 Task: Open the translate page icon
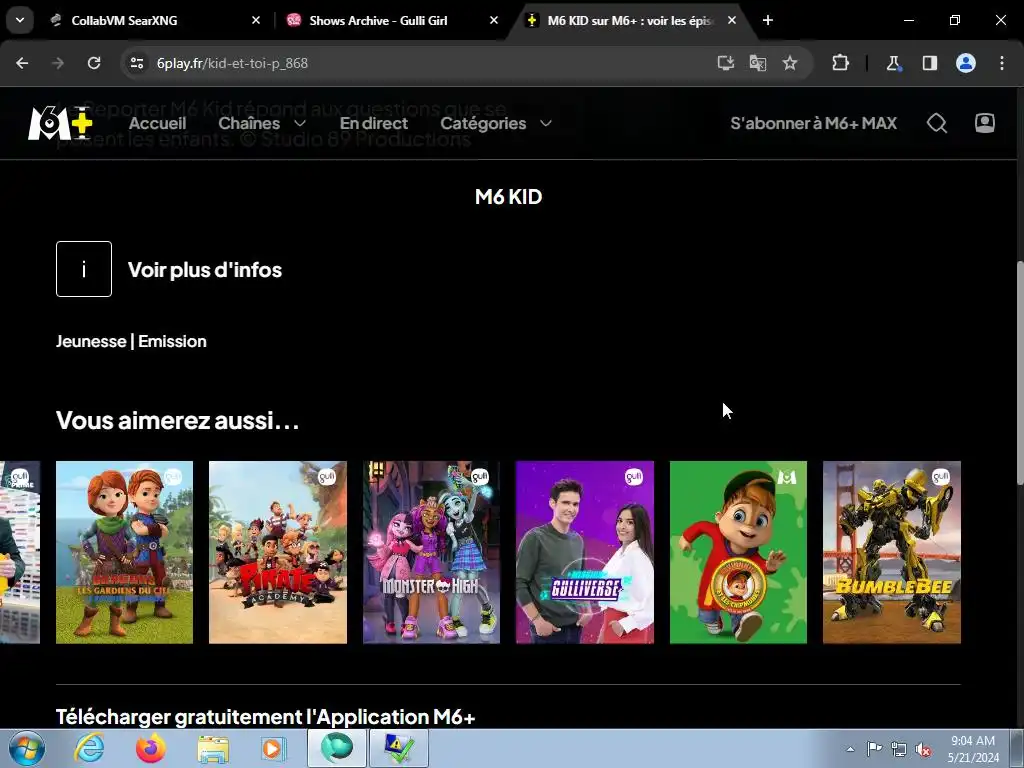758,63
